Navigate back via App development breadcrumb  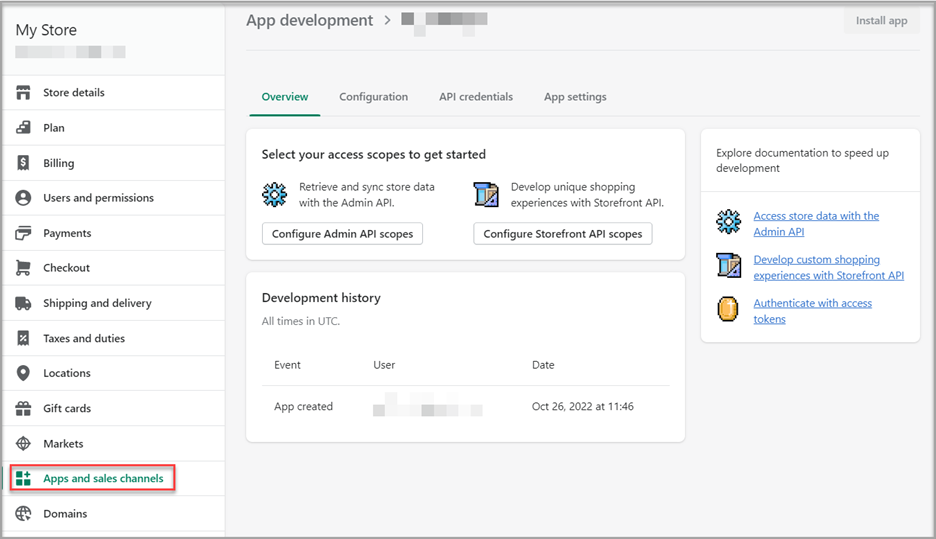(309, 20)
